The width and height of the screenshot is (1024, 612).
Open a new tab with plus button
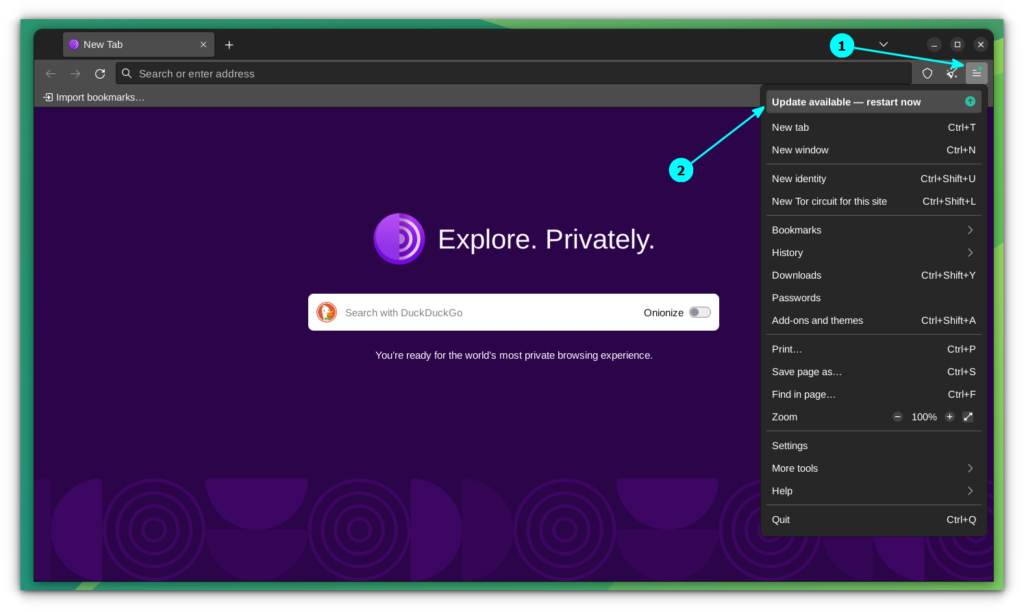click(229, 45)
